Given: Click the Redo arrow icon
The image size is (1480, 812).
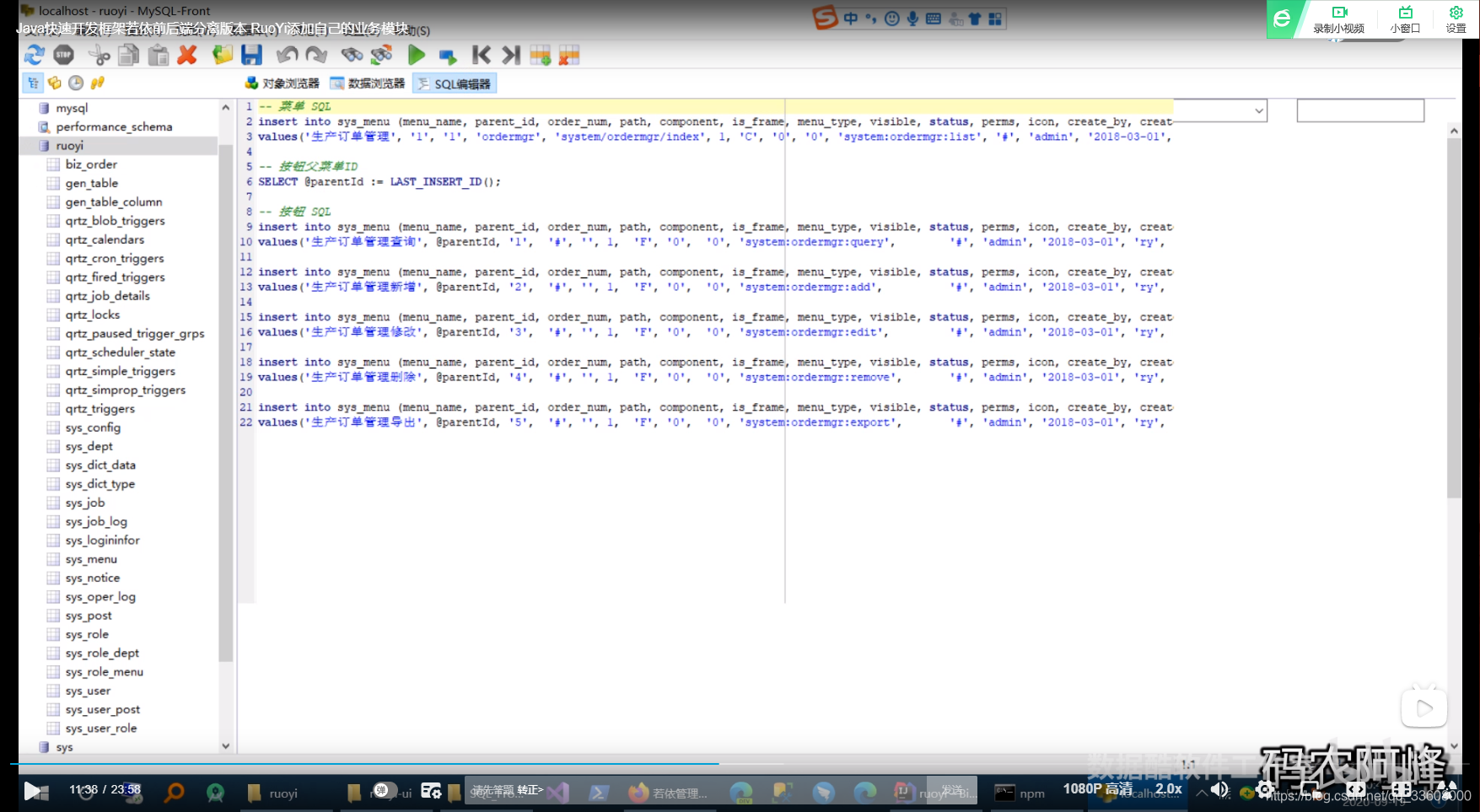Looking at the screenshot, I should tap(316, 56).
